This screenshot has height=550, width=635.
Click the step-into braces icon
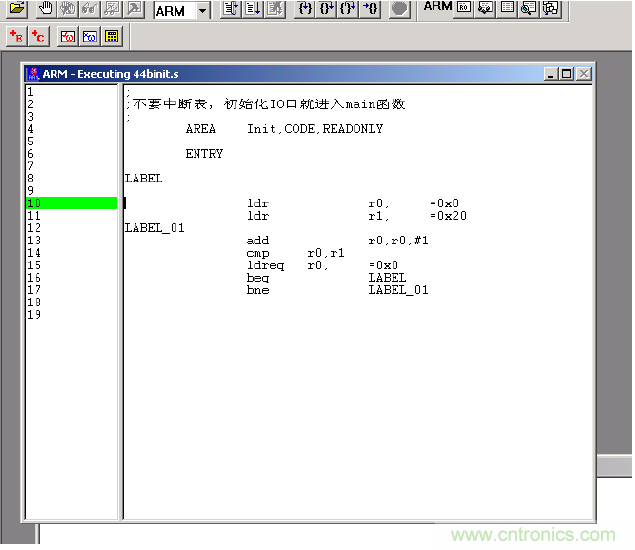(x=305, y=9)
